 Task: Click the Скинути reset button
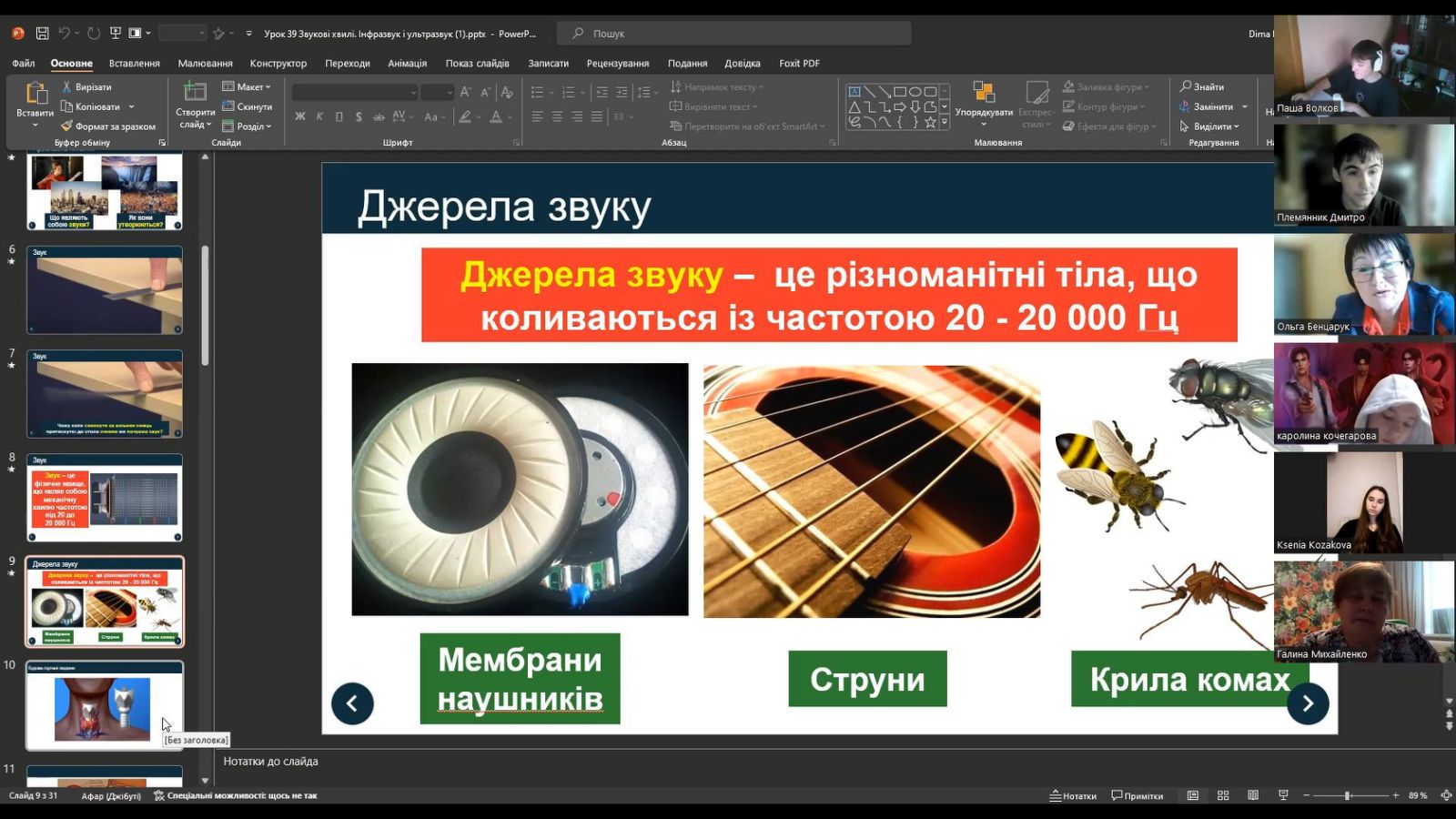(x=248, y=107)
